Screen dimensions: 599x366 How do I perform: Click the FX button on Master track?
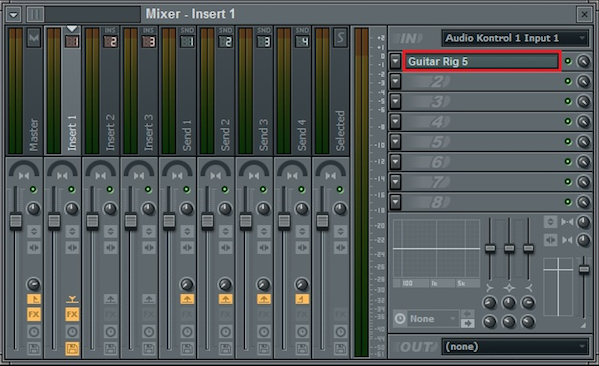tap(34, 314)
